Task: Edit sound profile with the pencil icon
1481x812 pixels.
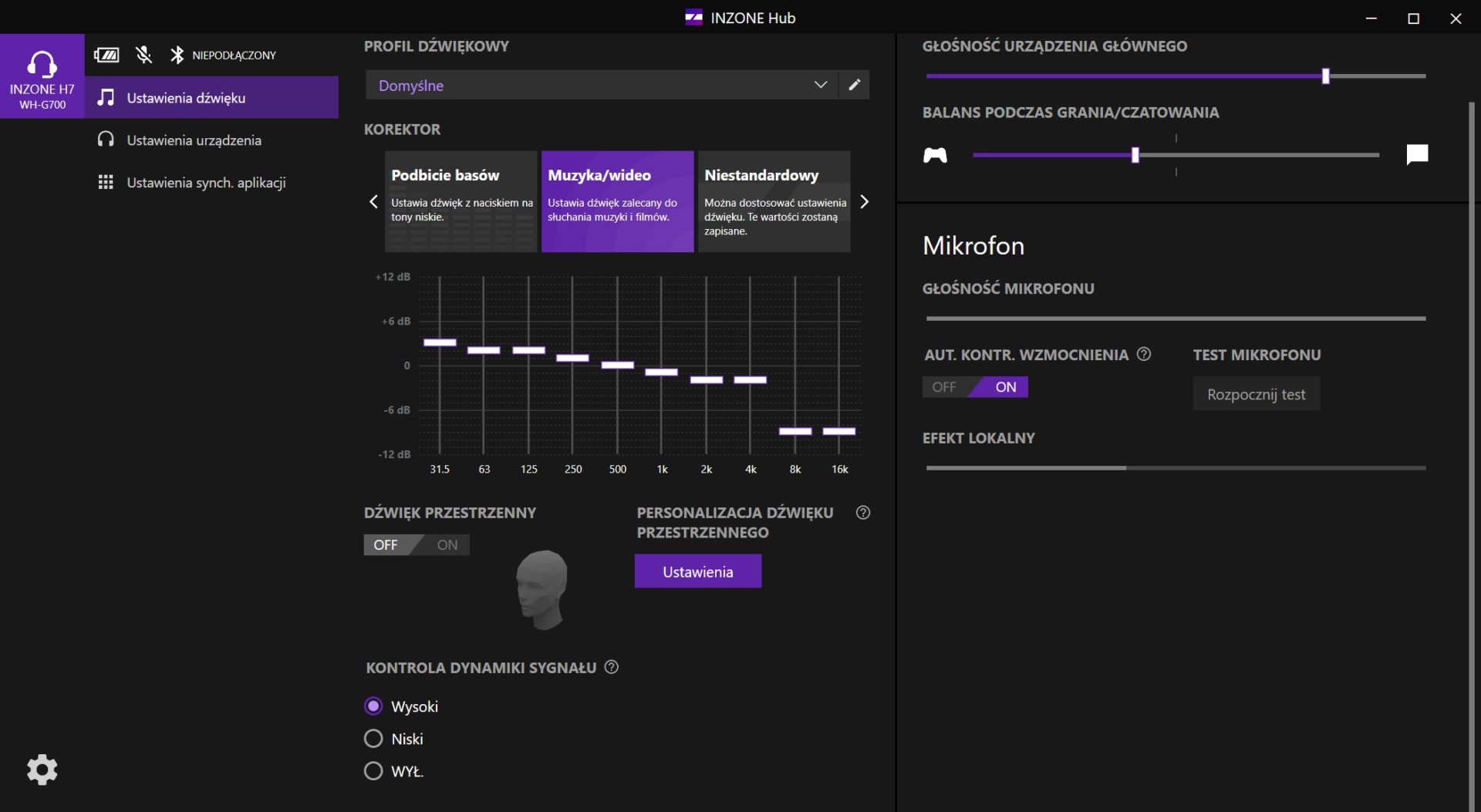Action: tap(854, 85)
